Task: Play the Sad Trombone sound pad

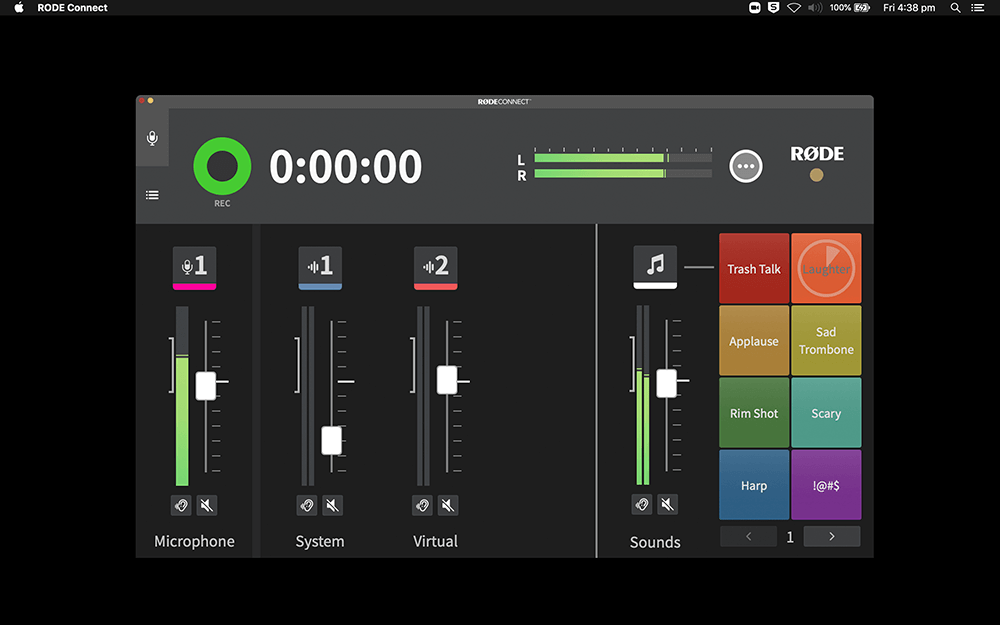Action: coord(826,341)
